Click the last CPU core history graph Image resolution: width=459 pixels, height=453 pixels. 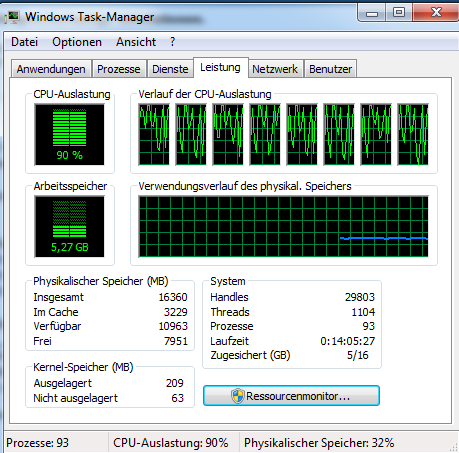(x=413, y=134)
